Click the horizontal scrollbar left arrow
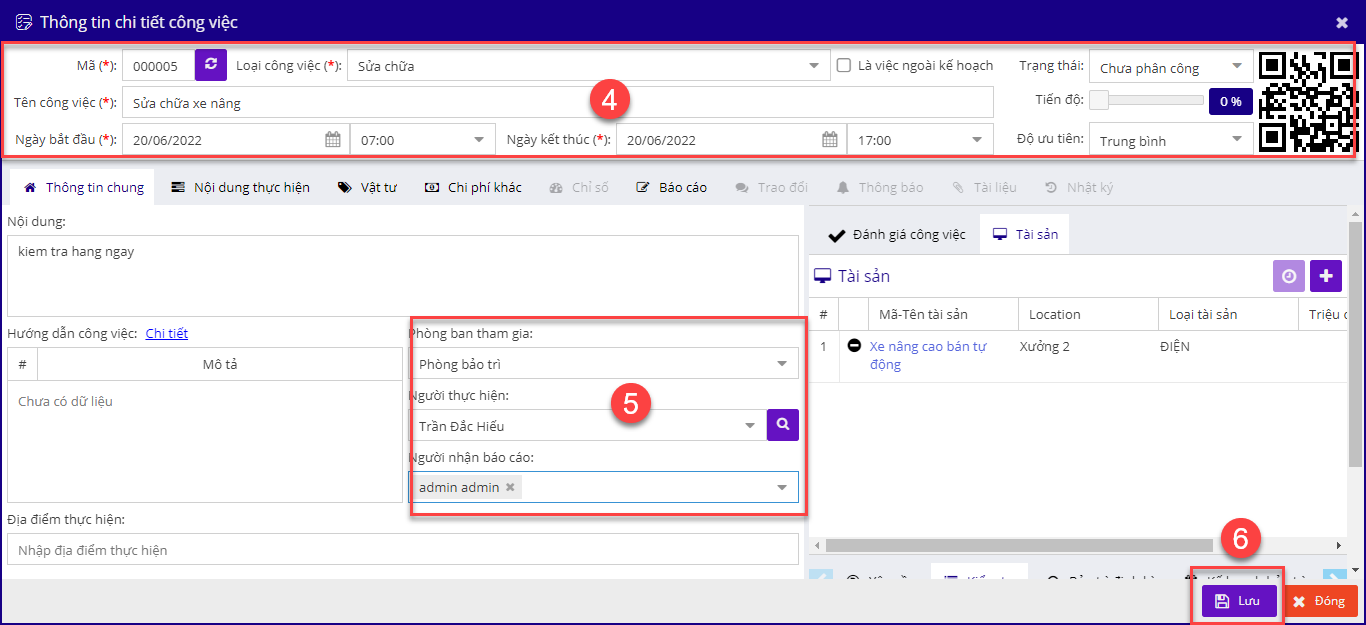The image size is (1366, 625). 815,545
